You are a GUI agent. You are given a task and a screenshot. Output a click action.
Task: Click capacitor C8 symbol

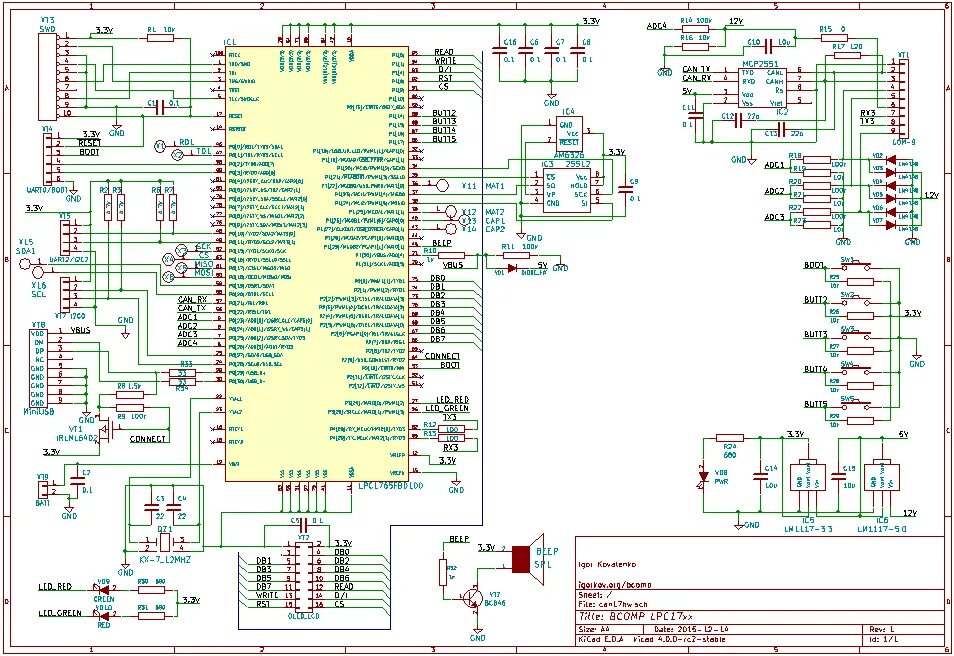click(x=577, y=51)
